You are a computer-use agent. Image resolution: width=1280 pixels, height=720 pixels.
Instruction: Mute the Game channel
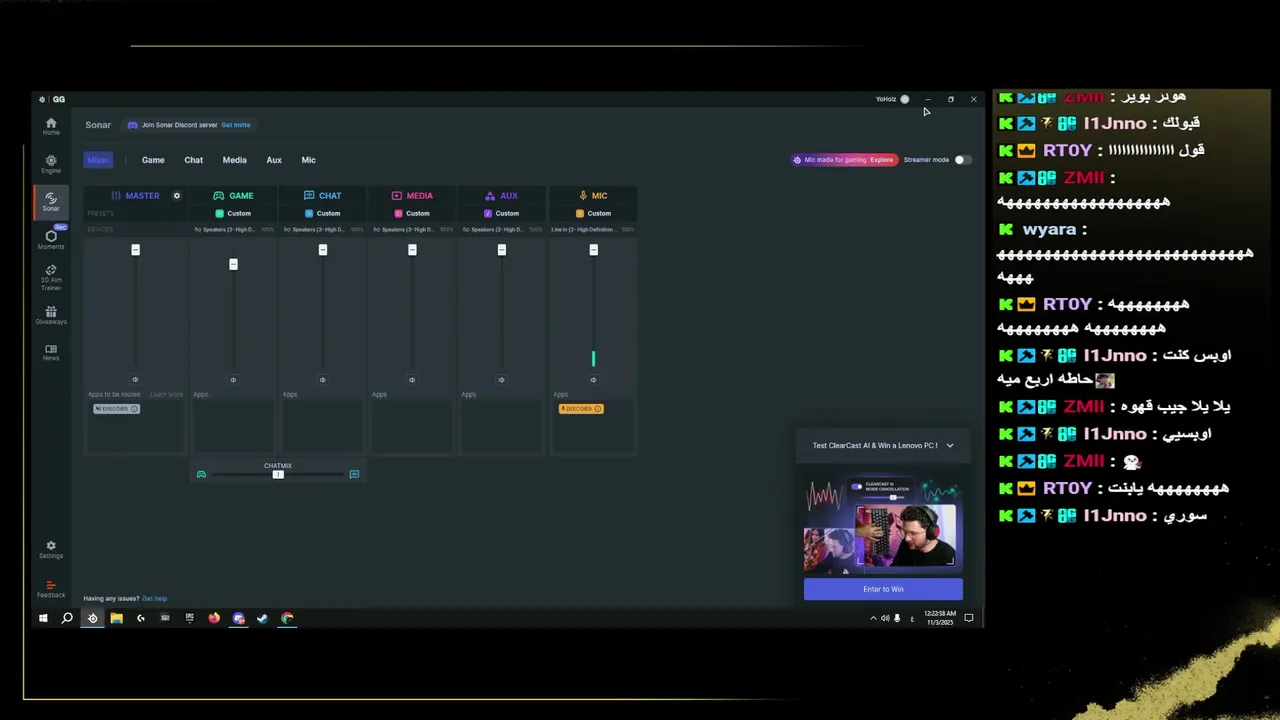(x=233, y=379)
